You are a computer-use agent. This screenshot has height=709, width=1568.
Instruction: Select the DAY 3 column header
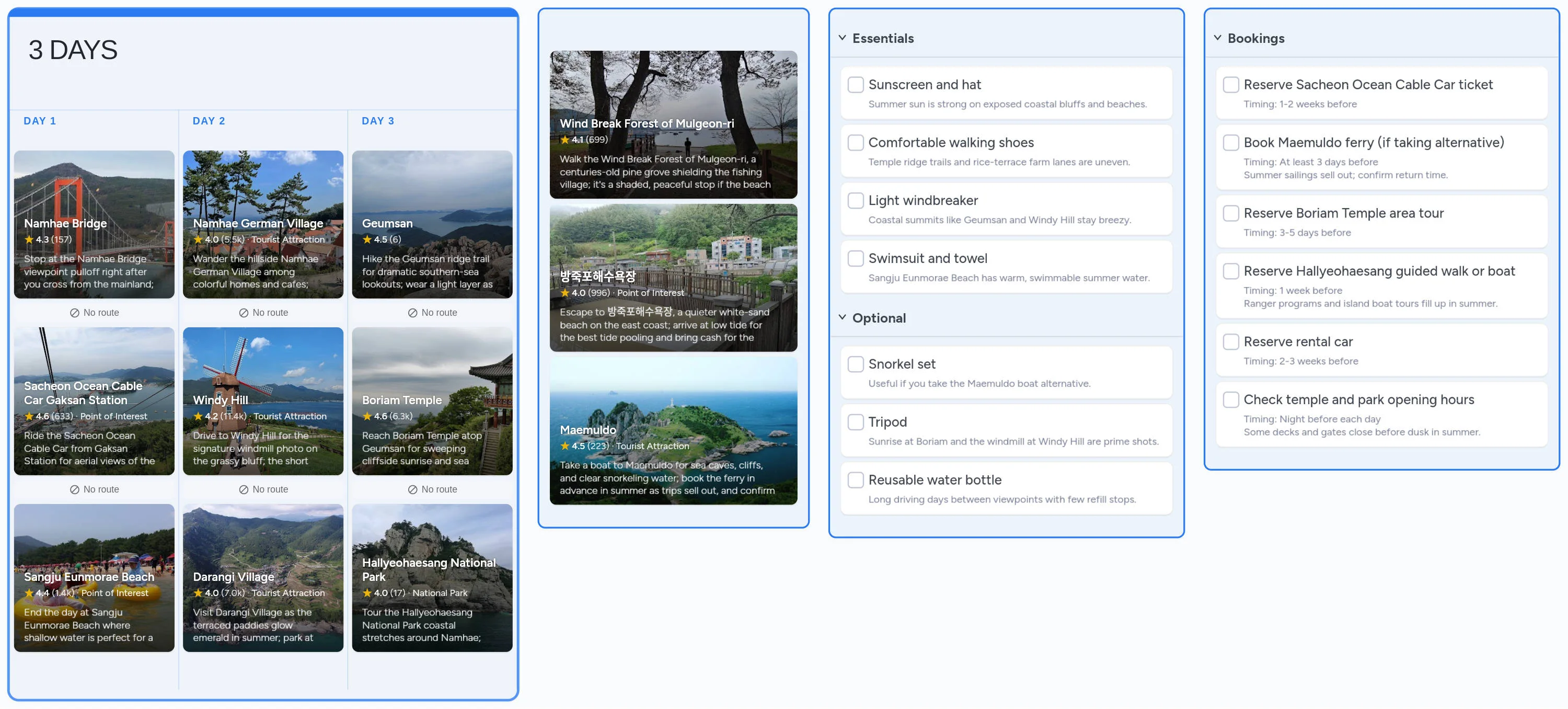(x=378, y=121)
